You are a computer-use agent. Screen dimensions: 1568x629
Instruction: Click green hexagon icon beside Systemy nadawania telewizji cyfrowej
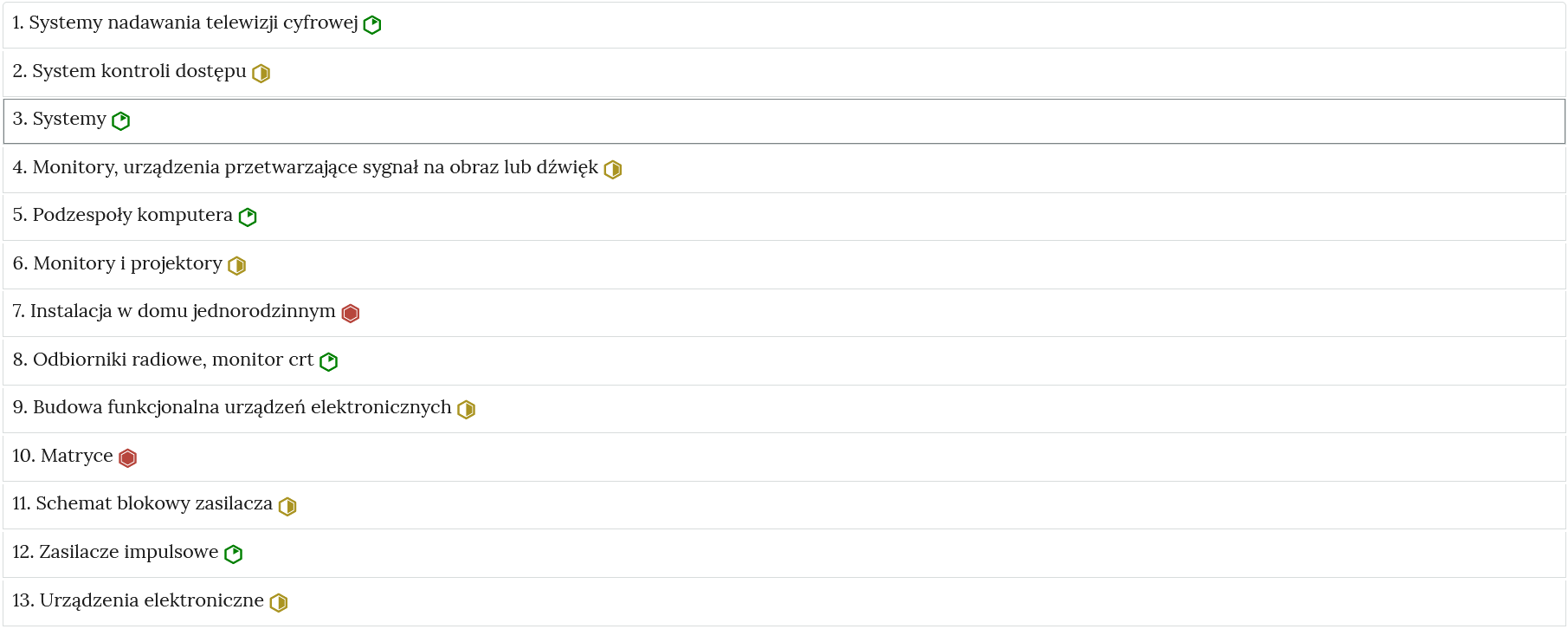point(372,25)
